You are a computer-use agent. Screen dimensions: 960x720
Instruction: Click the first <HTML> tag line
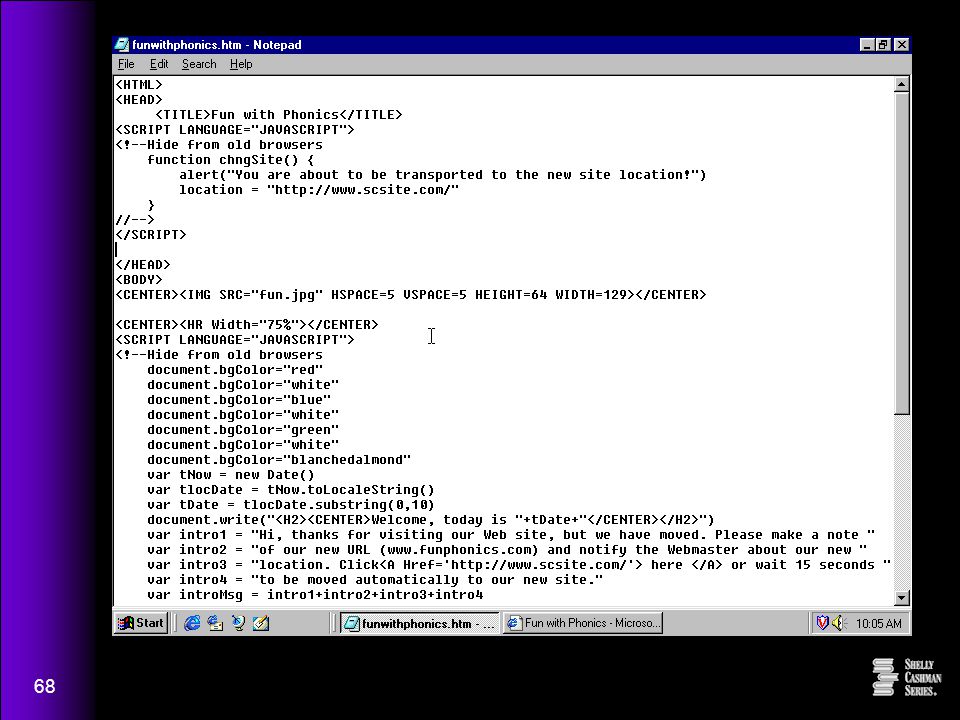coord(139,84)
